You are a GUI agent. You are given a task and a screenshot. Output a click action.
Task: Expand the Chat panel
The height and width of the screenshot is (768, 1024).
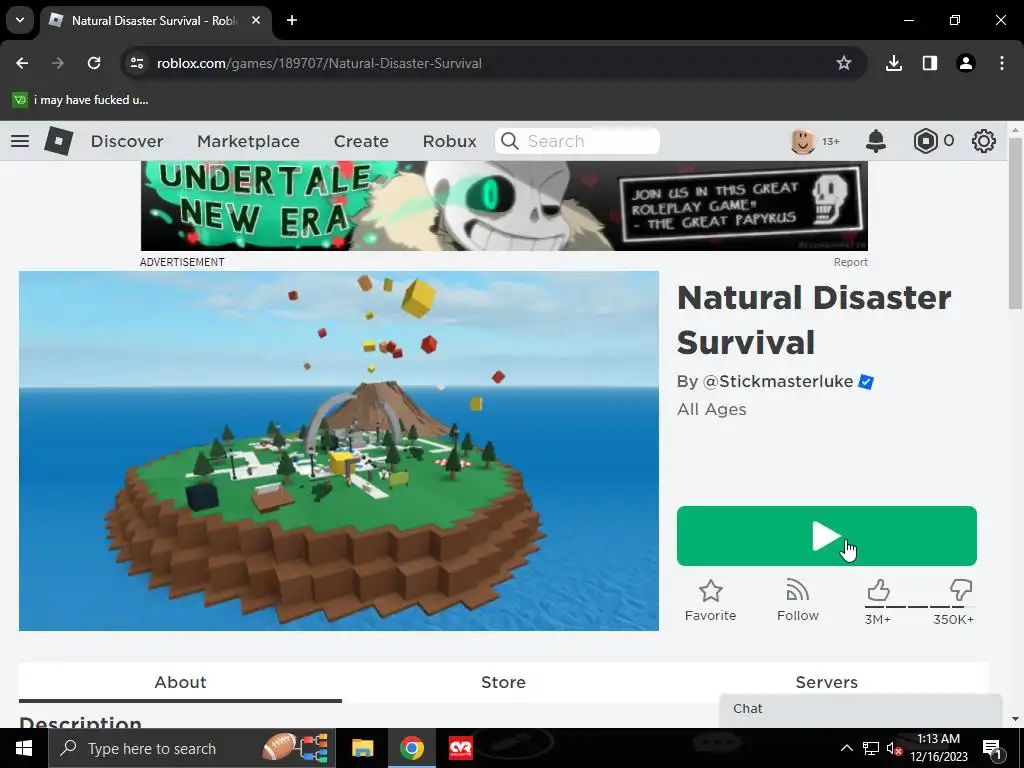pyautogui.click(x=861, y=709)
